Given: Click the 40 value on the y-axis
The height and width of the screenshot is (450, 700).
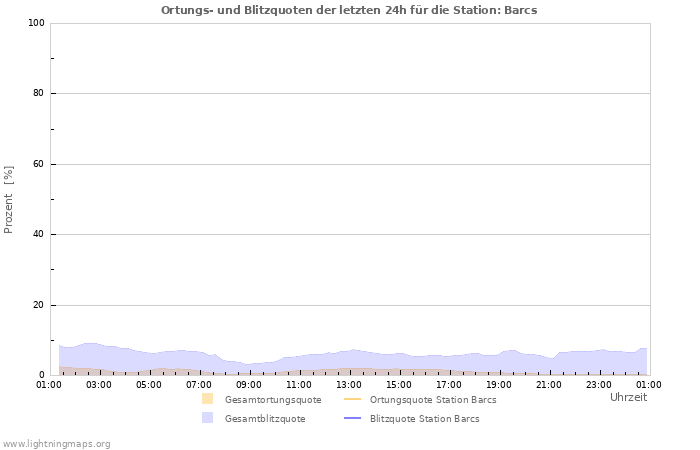Looking at the screenshot, I should tap(39, 234).
